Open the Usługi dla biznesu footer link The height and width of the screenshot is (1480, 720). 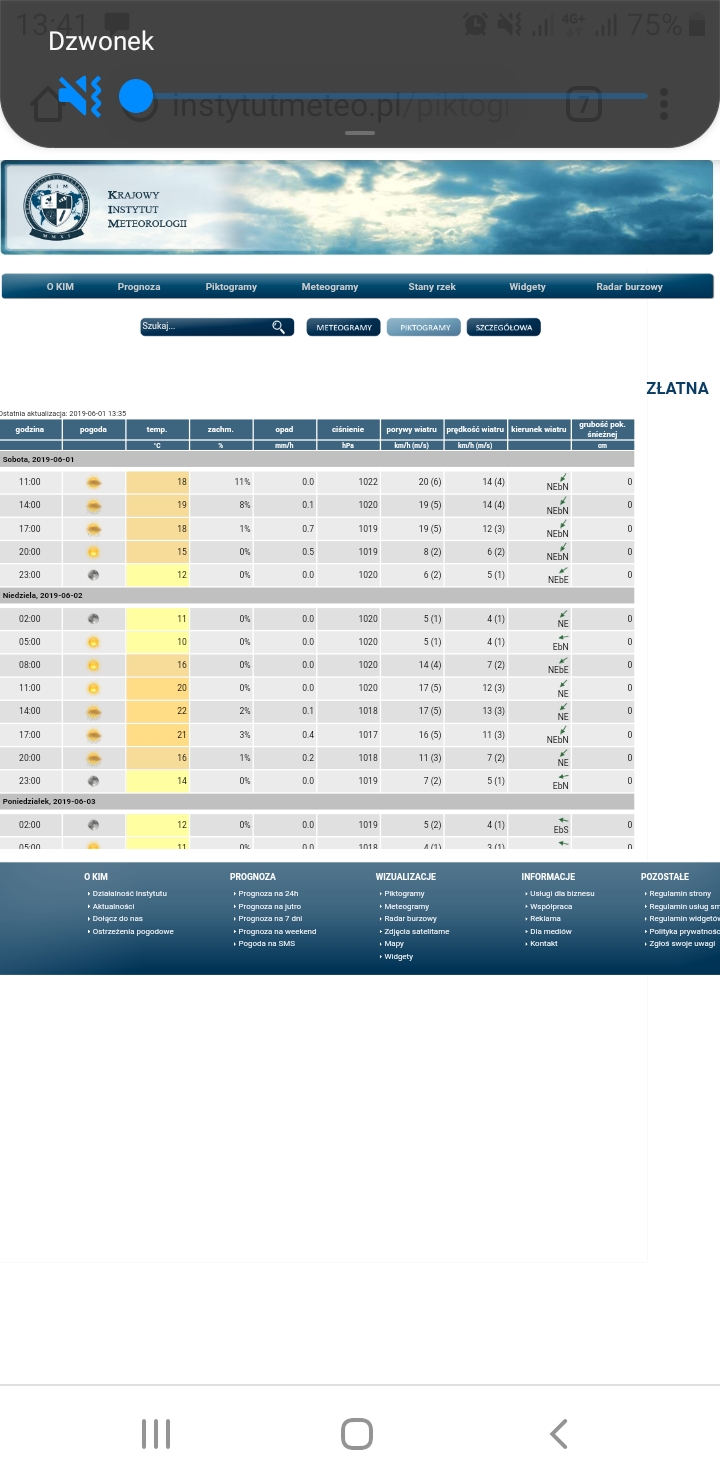click(x=562, y=893)
